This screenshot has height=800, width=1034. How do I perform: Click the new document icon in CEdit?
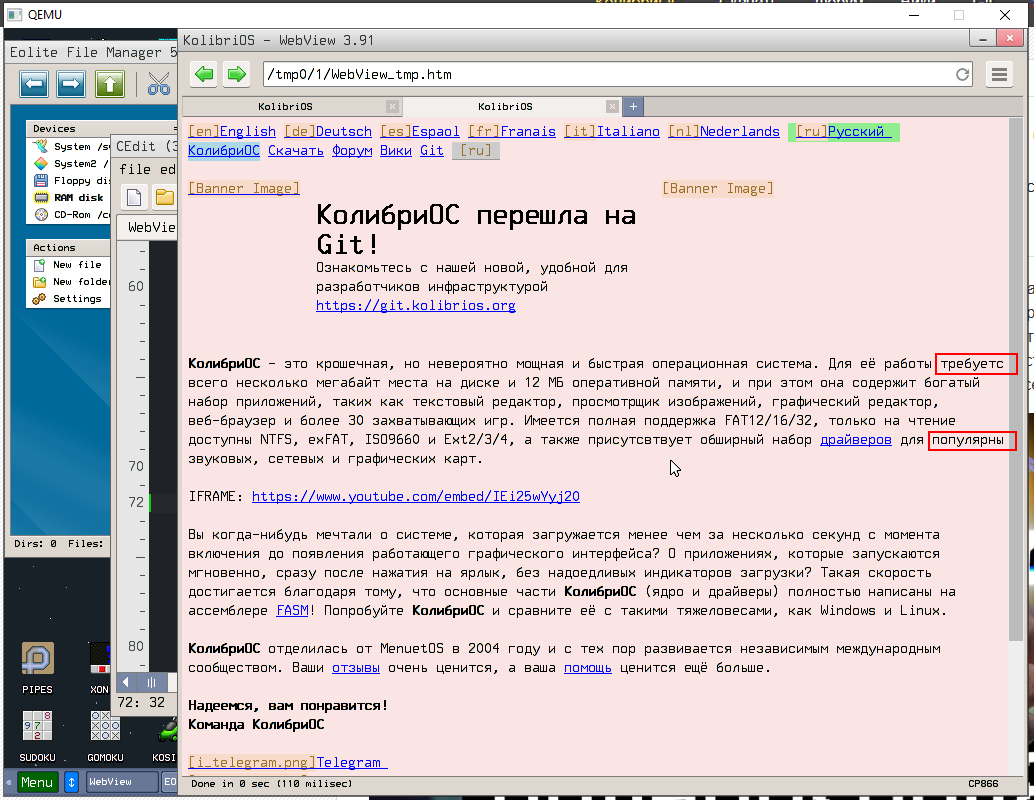click(135, 195)
